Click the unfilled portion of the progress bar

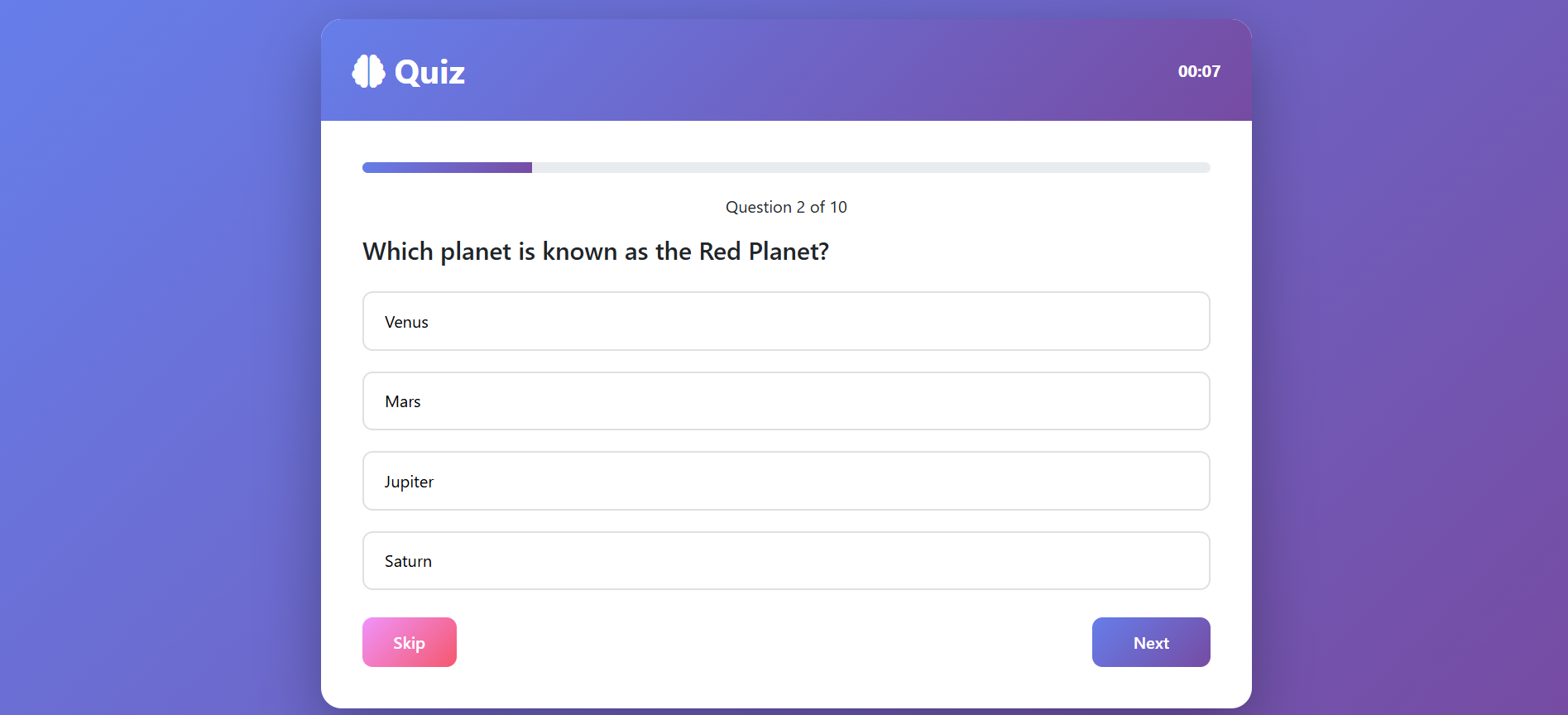click(x=869, y=167)
